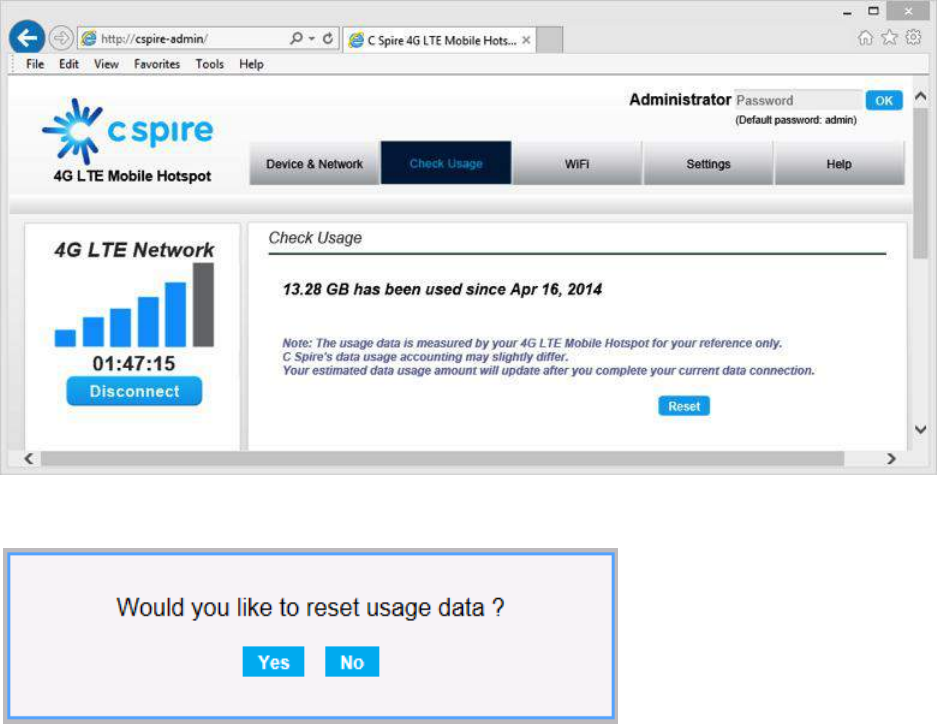Click the horizontal scrollbar left arrow

(x=29, y=459)
